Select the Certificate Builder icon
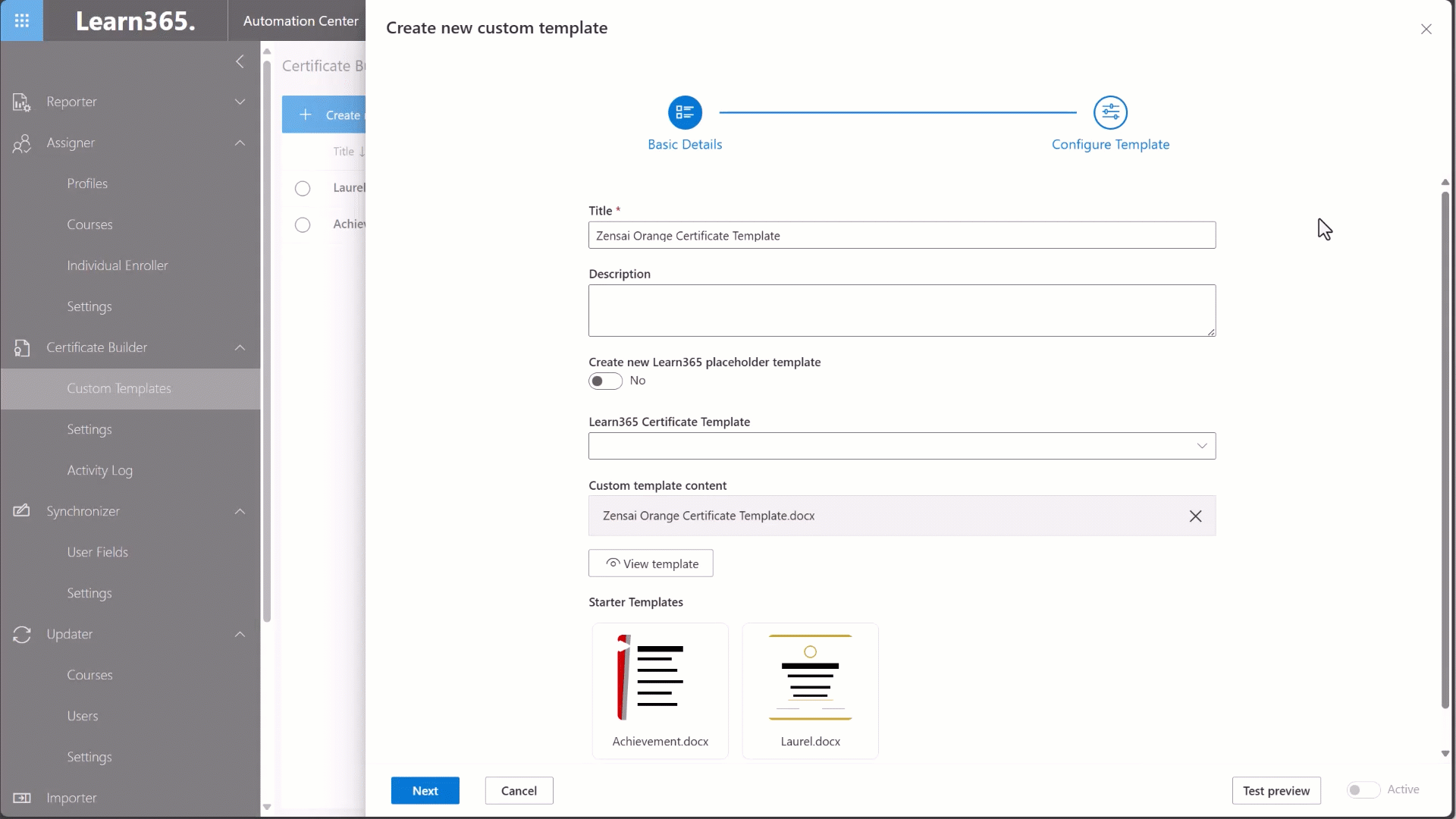Image resolution: width=1456 pixels, height=819 pixels. (x=22, y=348)
